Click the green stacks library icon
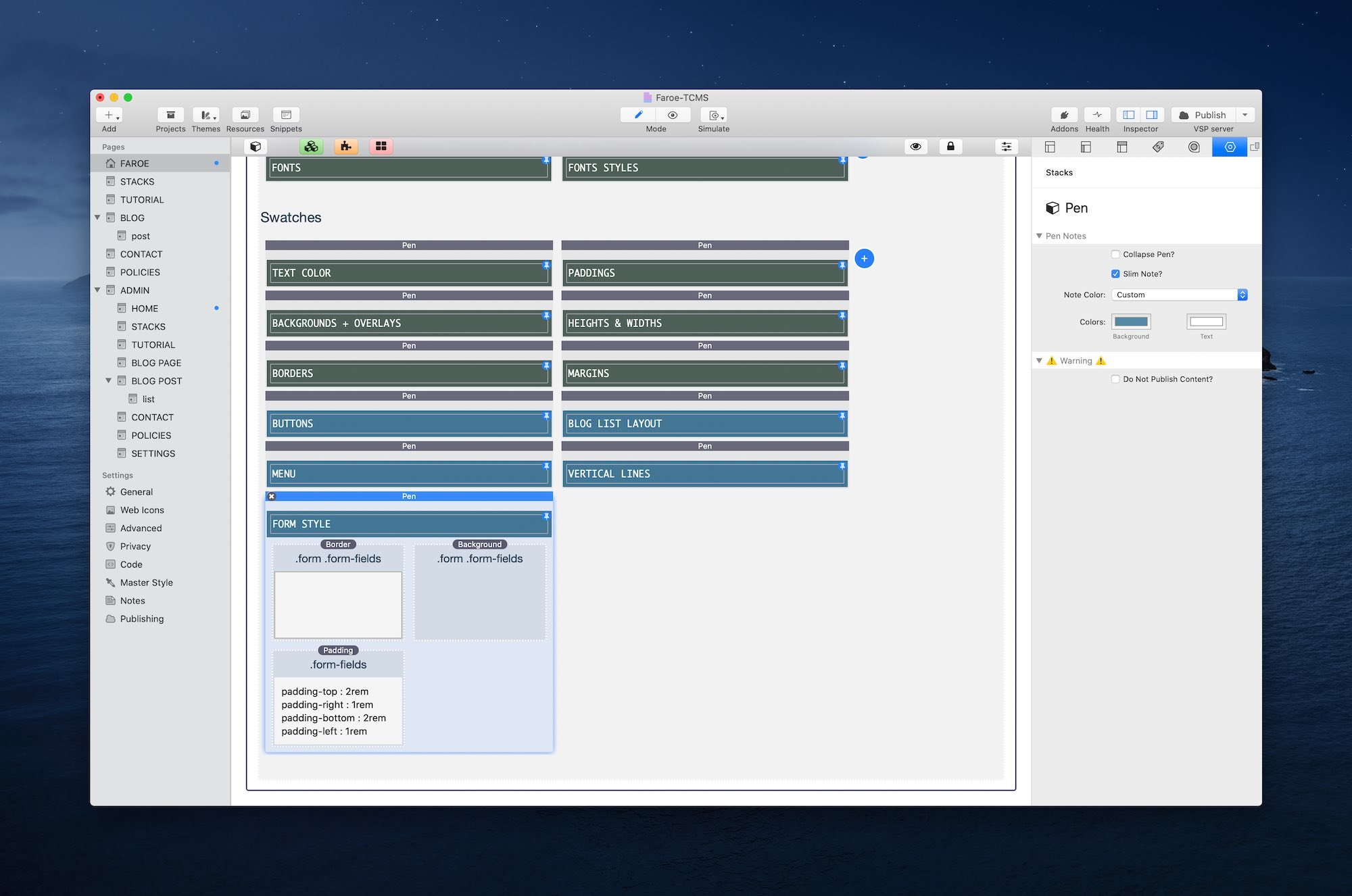The width and height of the screenshot is (1352, 896). 311,147
